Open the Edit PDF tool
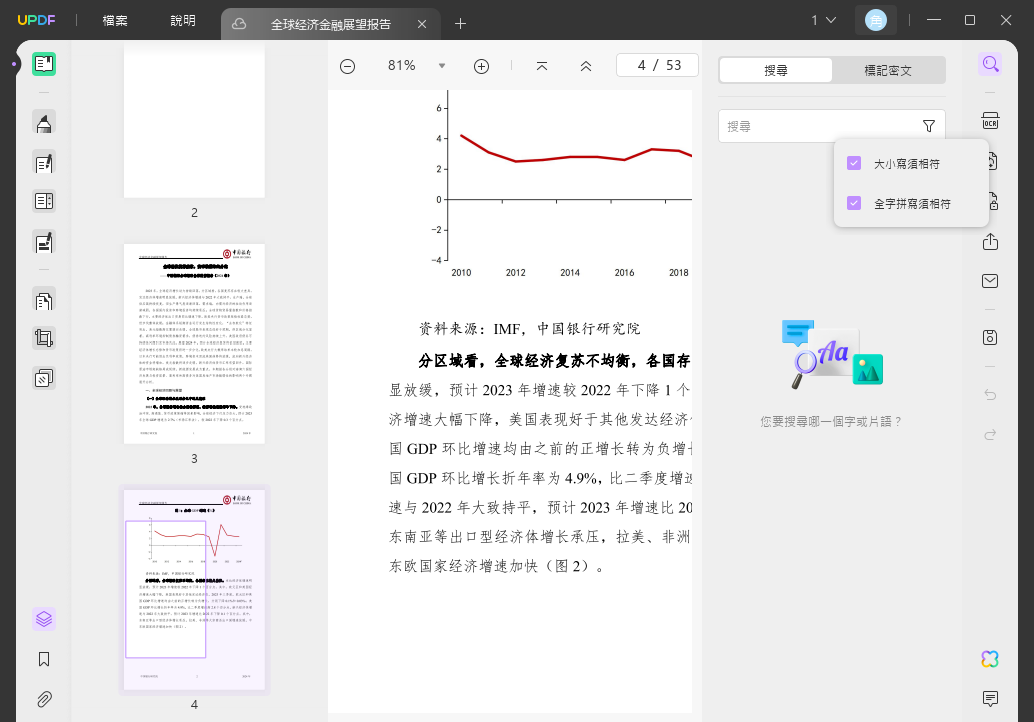The width and height of the screenshot is (1034, 722). pyautogui.click(x=44, y=162)
